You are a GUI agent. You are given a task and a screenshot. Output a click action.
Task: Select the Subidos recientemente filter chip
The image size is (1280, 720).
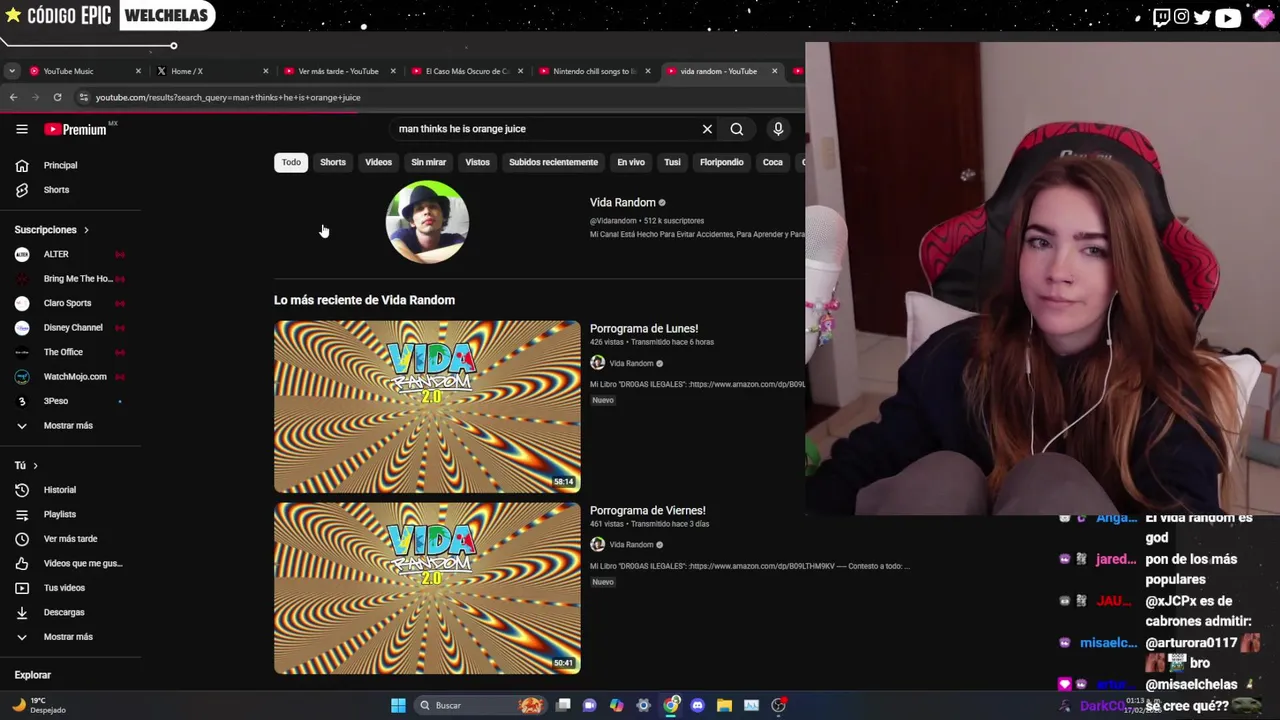(x=553, y=162)
